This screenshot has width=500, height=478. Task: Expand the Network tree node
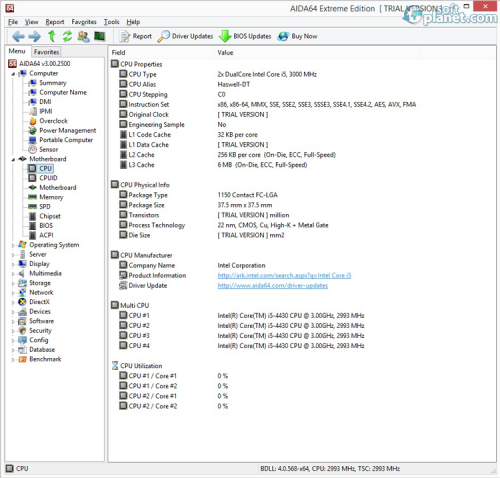tap(13, 293)
